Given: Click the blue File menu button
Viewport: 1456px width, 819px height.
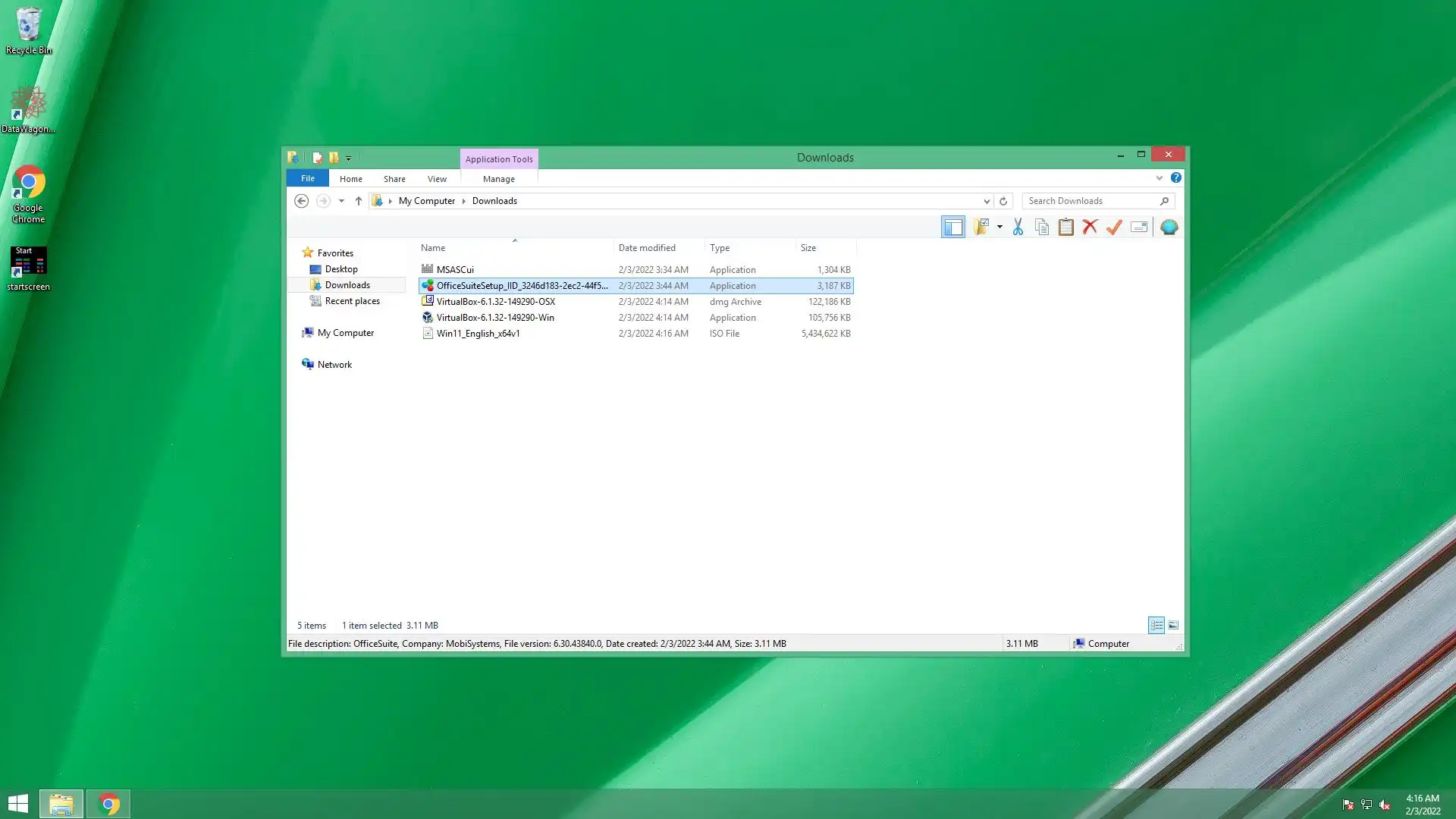Looking at the screenshot, I should (x=307, y=178).
